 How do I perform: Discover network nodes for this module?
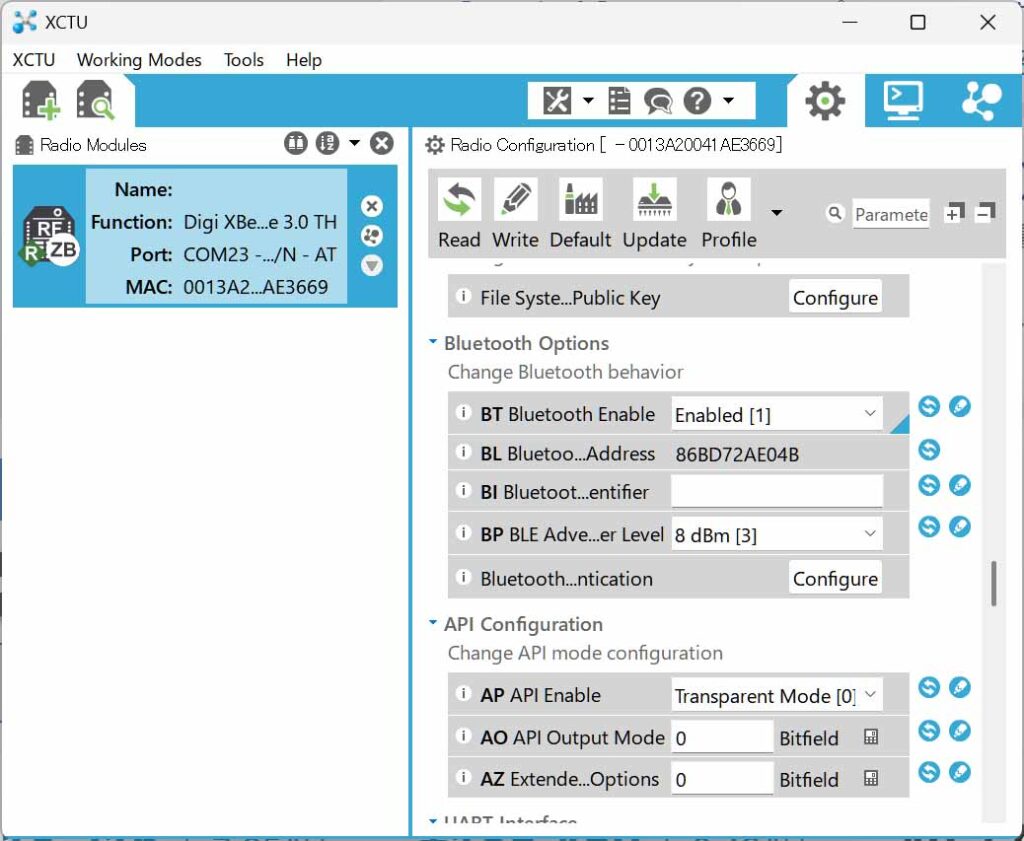[372, 236]
